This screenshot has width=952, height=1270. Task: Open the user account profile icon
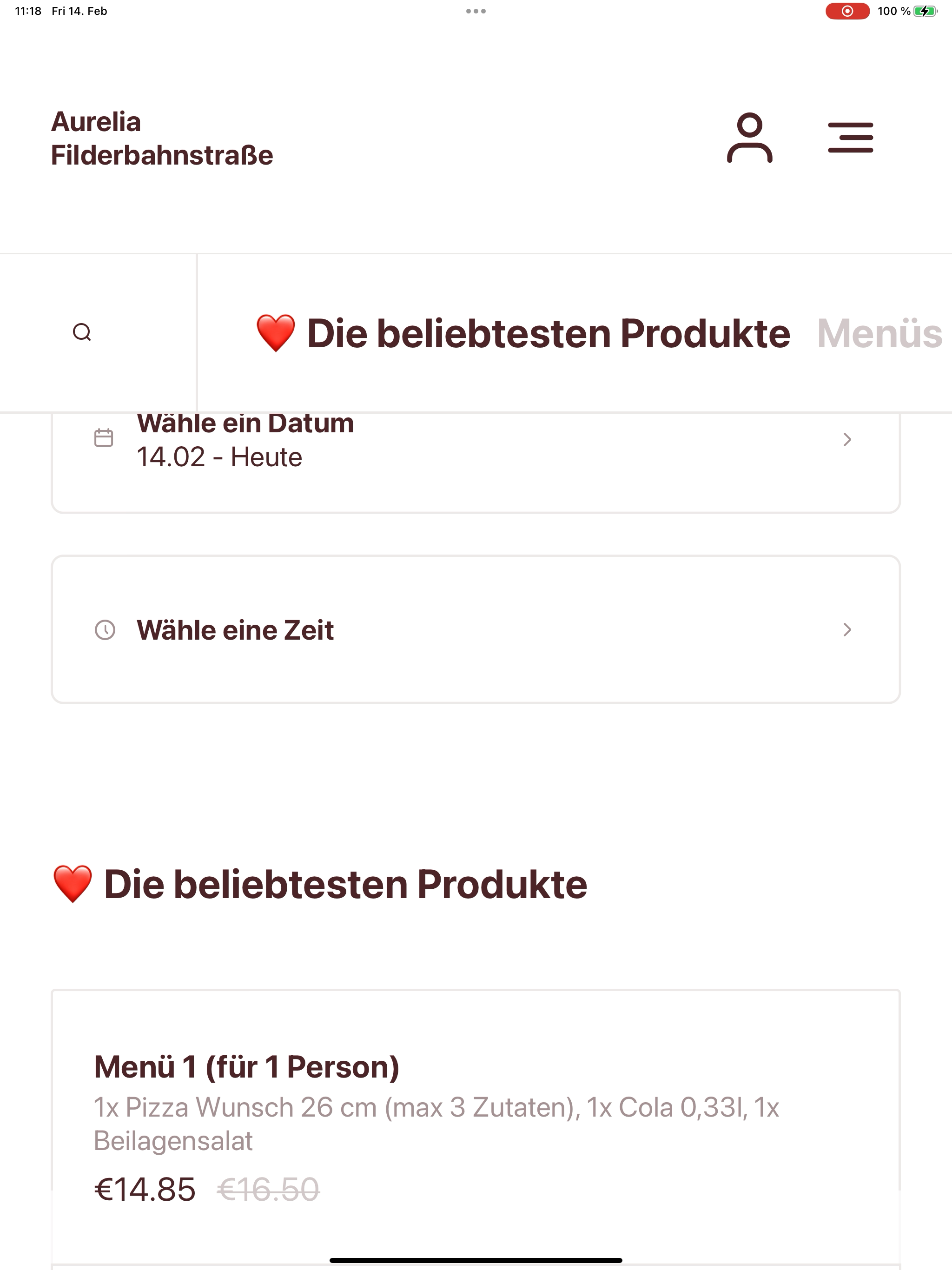[749, 138]
